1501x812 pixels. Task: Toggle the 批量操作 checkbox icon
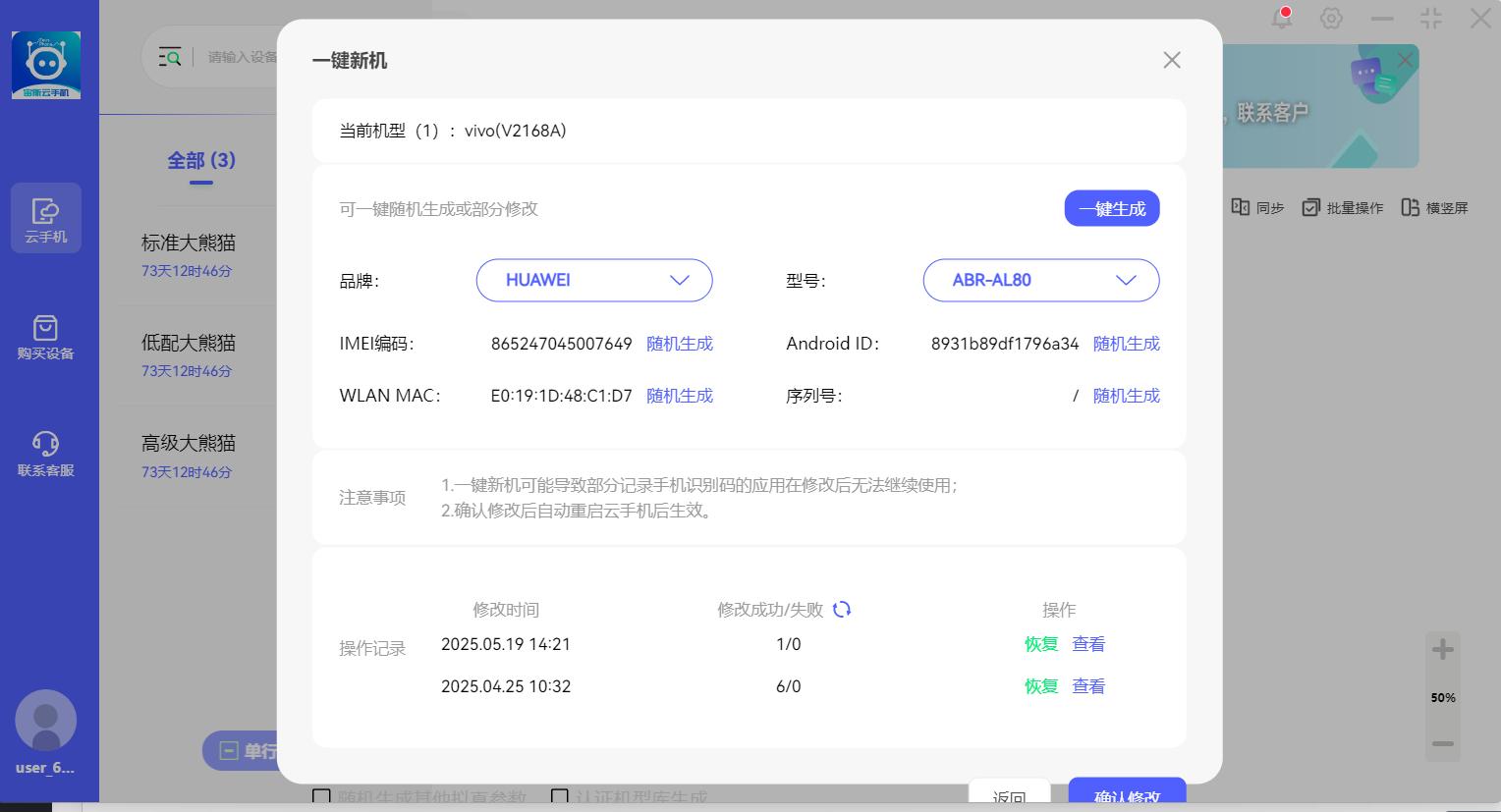click(x=1310, y=207)
